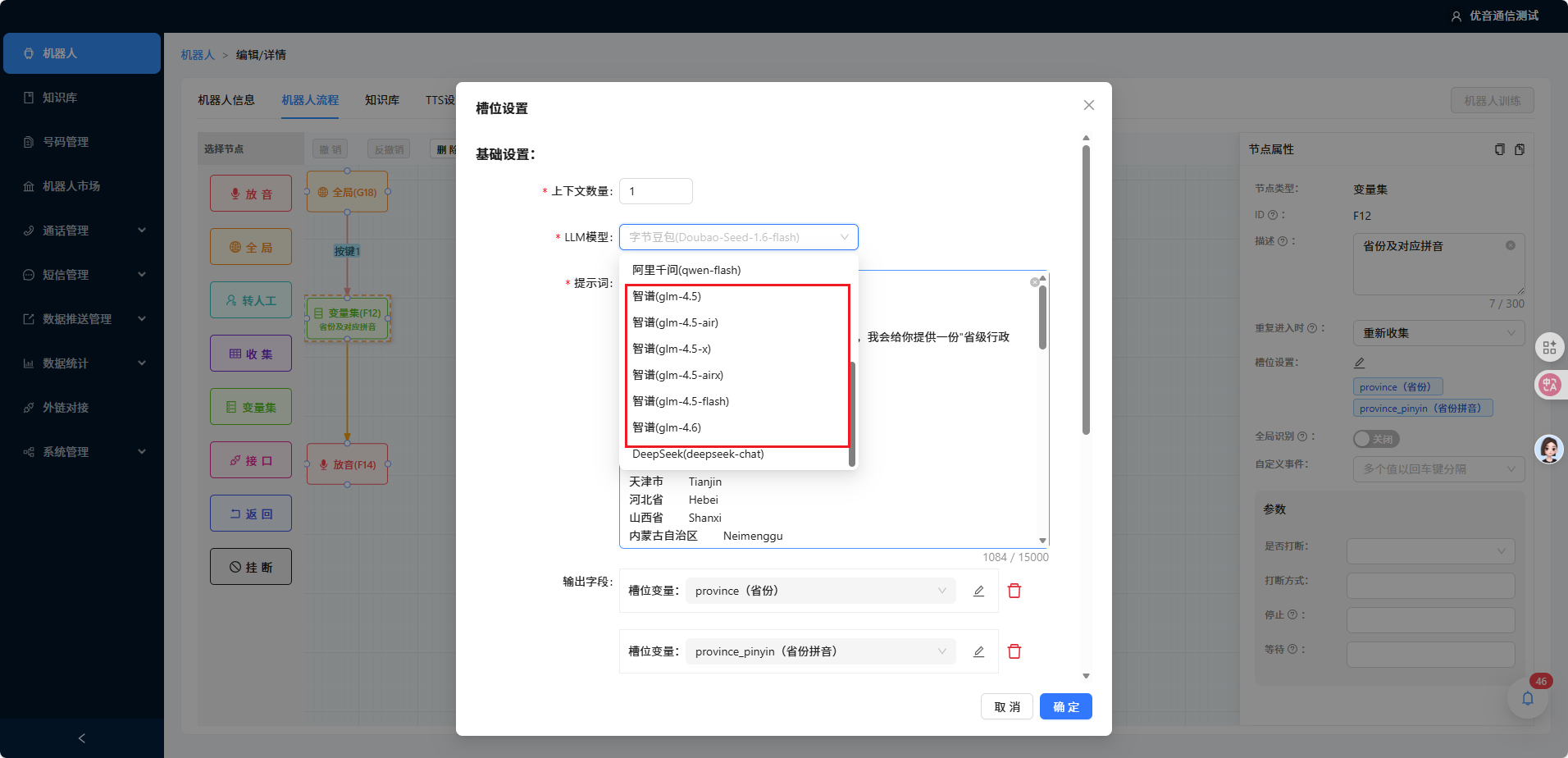
Task: Edit the province_pinyin slot variable
Action: point(978,651)
